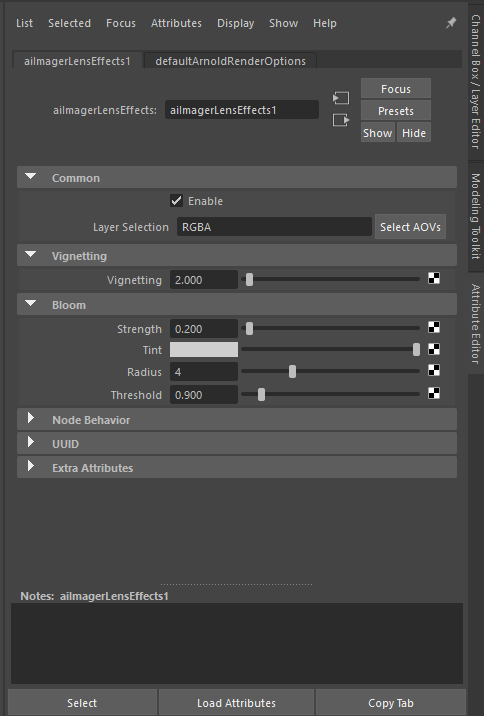
Task: Open the List menu
Action: point(24,23)
